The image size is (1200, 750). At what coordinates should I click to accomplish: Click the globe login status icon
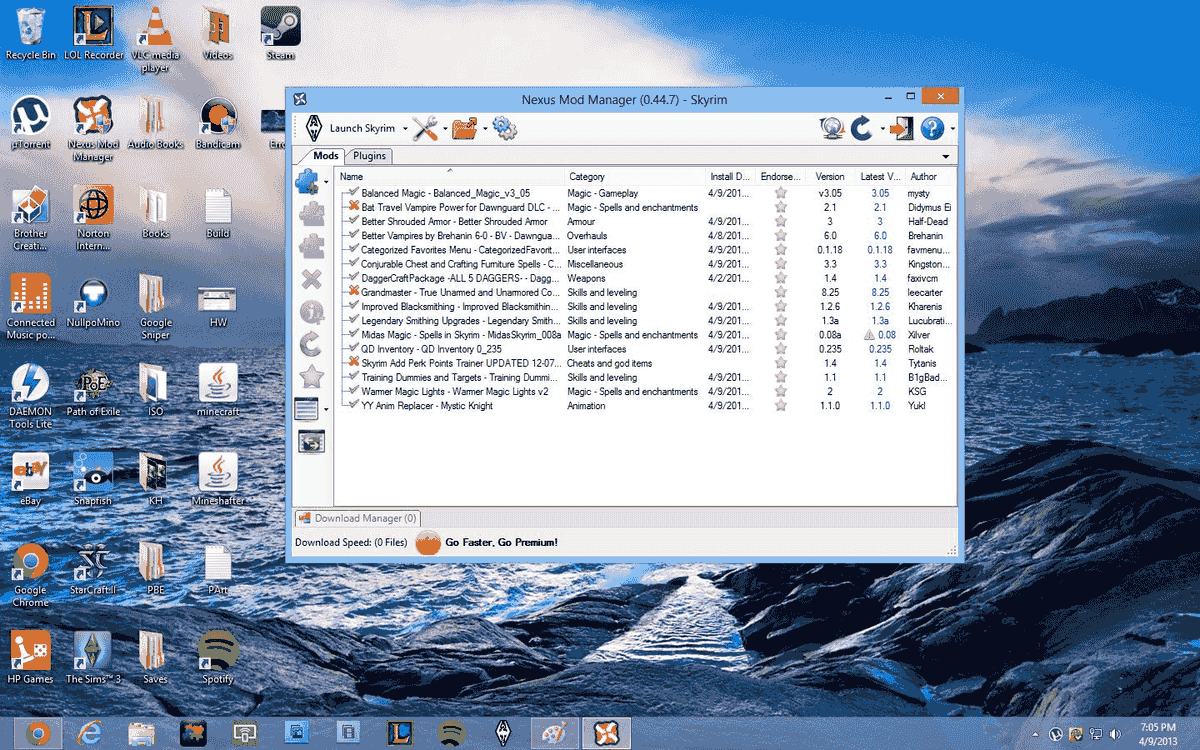[831, 129]
